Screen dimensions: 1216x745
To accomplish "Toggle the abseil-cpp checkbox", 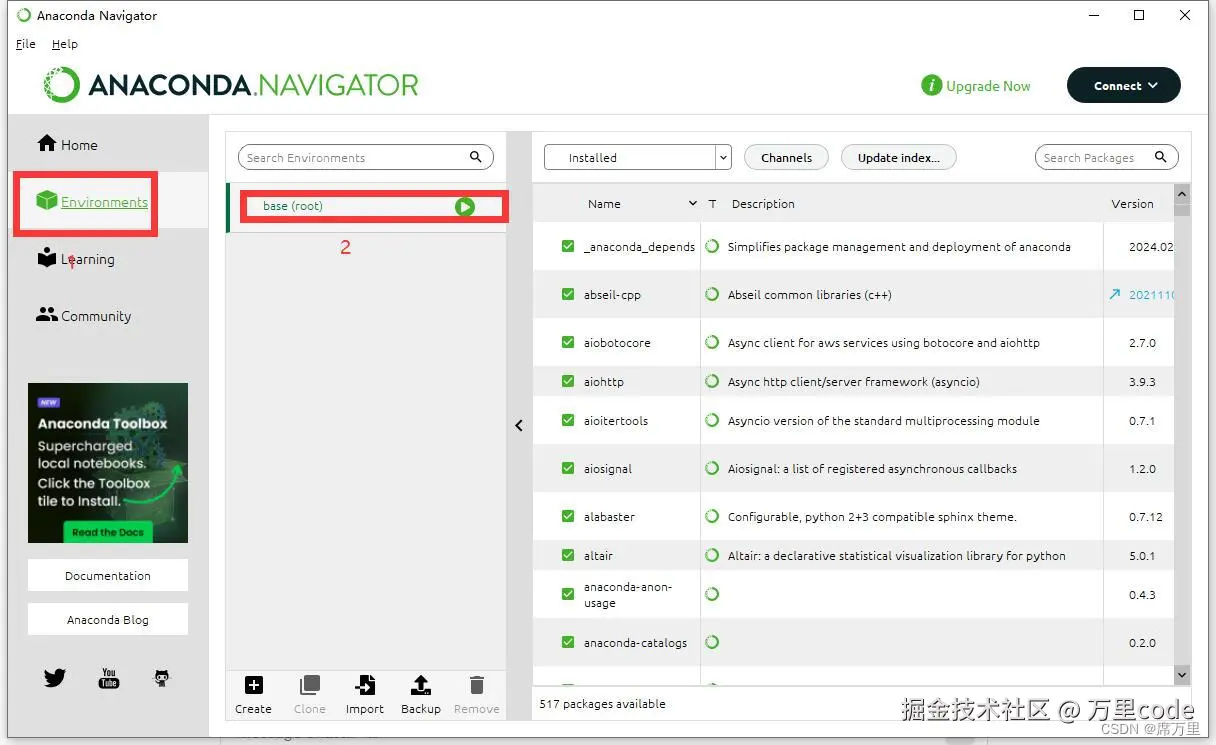I will point(568,294).
